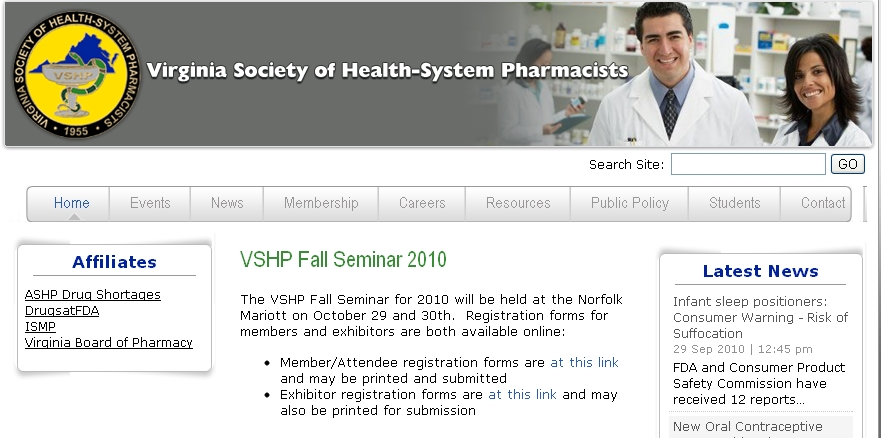This screenshot has height=438, width=881.
Task: Open the DrugsatFDA affiliate link
Action: point(62,311)
